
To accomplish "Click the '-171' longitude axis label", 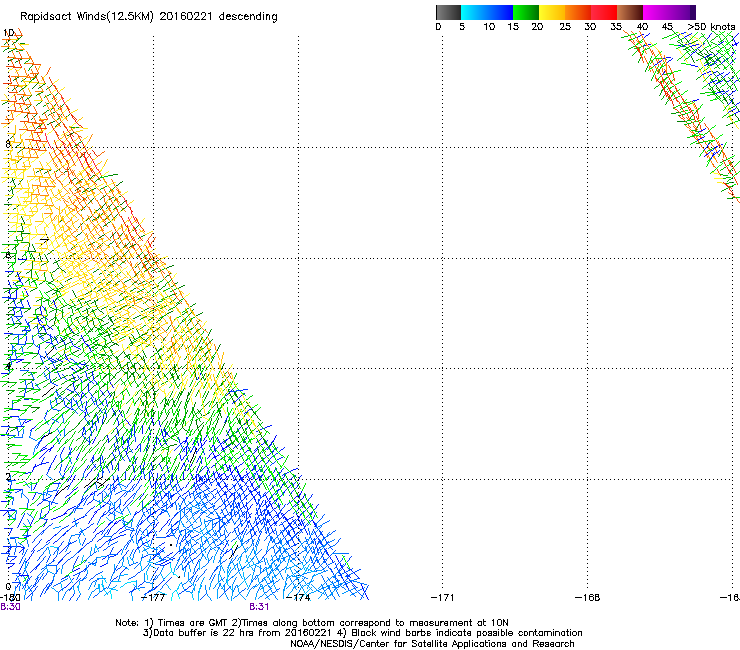I will point(442,598).
